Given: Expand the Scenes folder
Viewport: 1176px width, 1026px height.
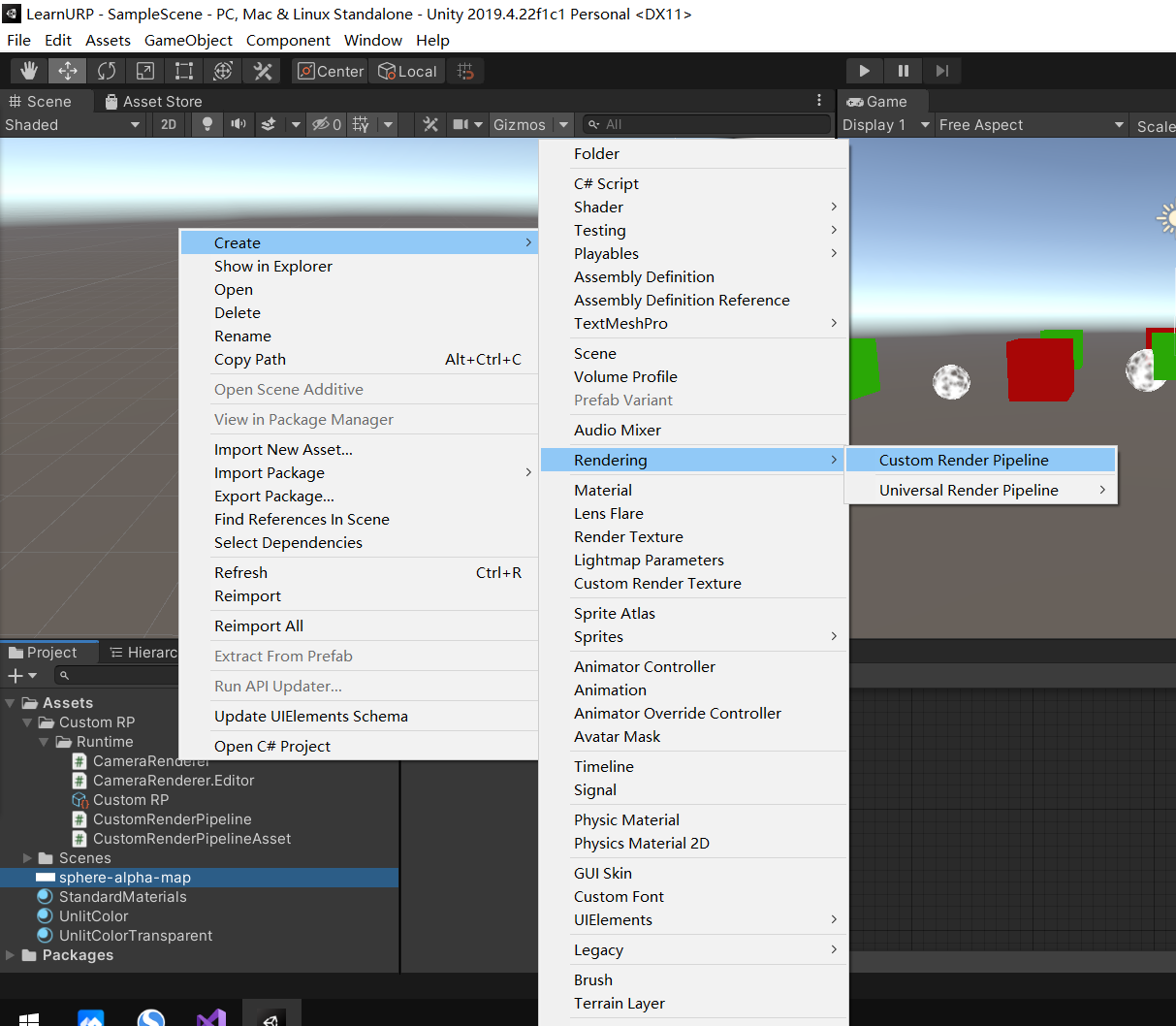Looking at the screenshot, I should 28,857.
